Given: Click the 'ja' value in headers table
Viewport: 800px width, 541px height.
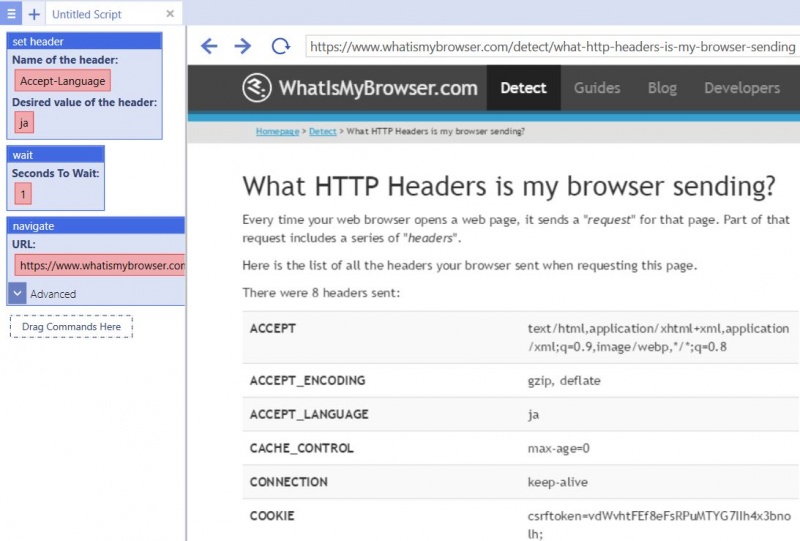Looking at the screenshot, I should (533, 414).
